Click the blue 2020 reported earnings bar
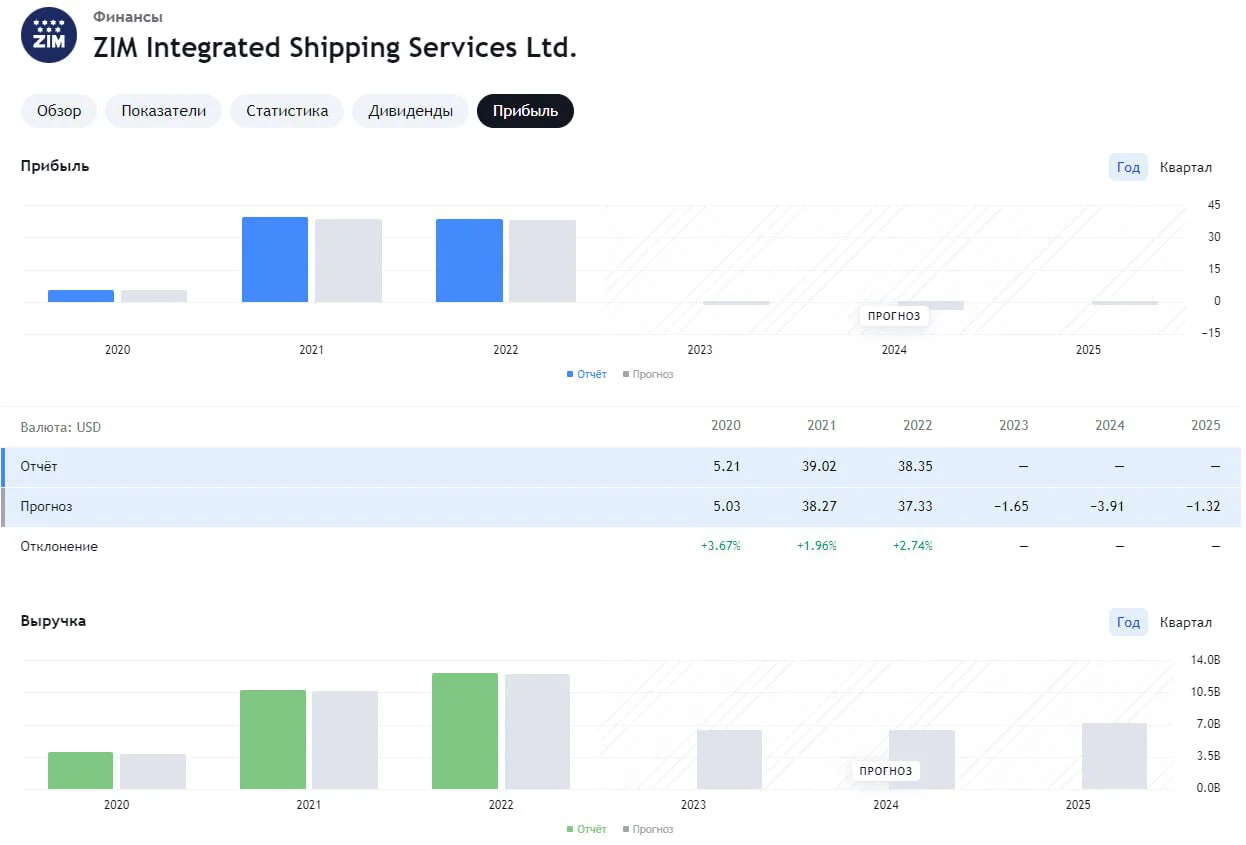 [81, 296]
